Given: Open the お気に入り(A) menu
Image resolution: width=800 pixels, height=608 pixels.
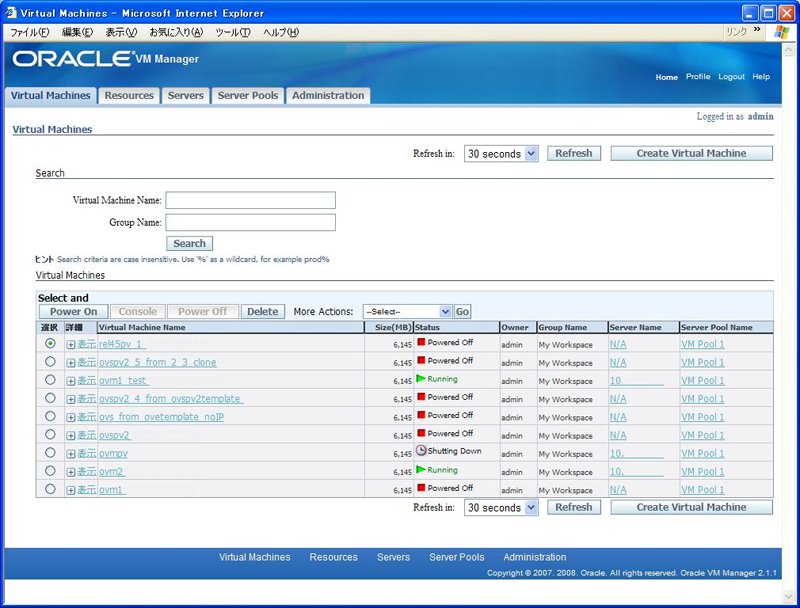Looking at the screenshot, I should click(176, 32).
